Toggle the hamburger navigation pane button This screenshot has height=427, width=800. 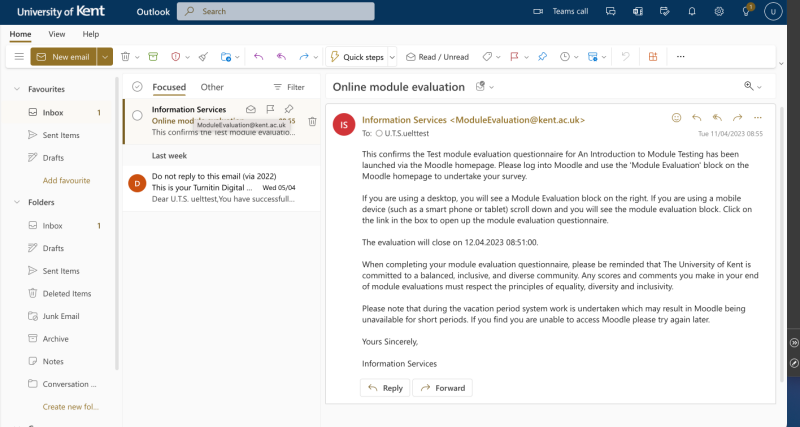click(x=19, y=57)
